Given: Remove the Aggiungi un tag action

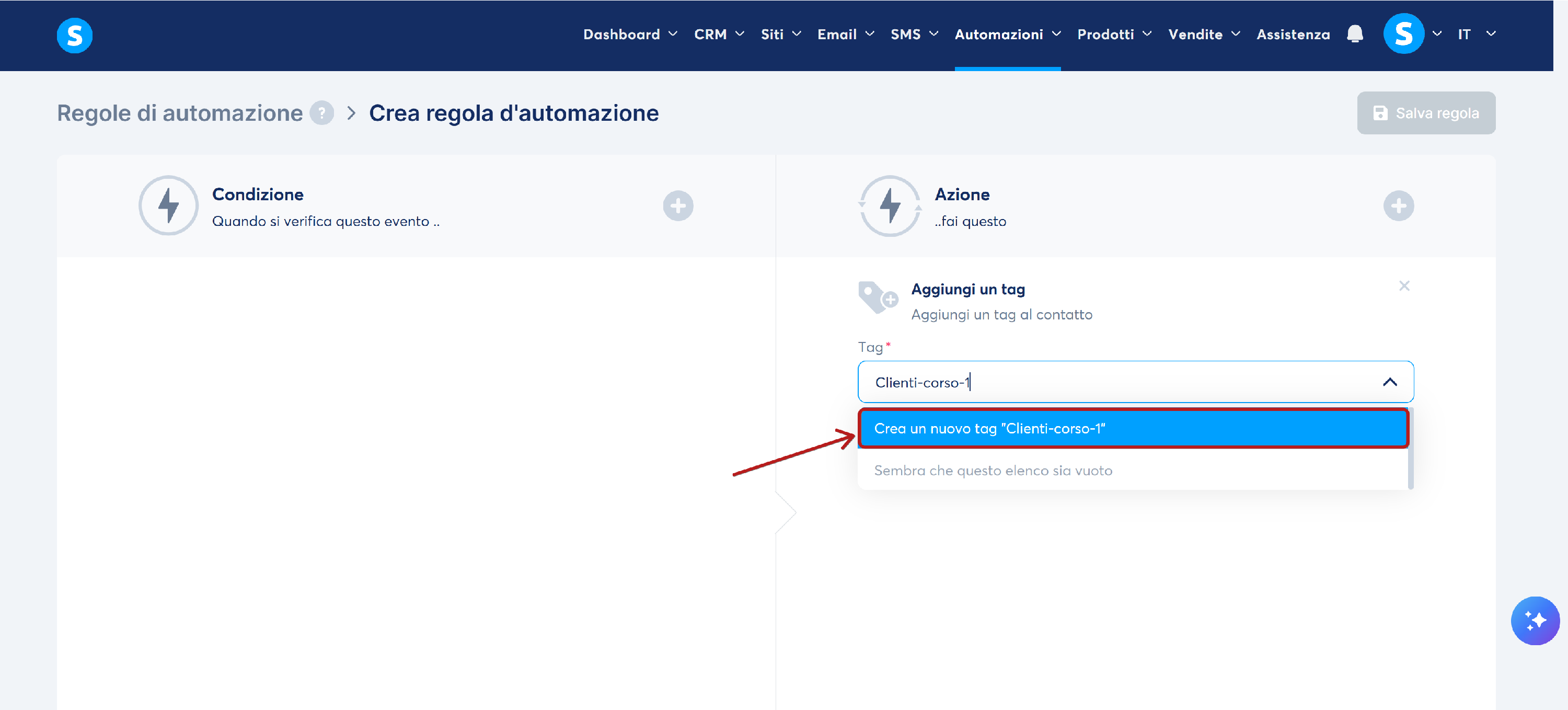Looking at the screenshot, I should [1404, 285].
